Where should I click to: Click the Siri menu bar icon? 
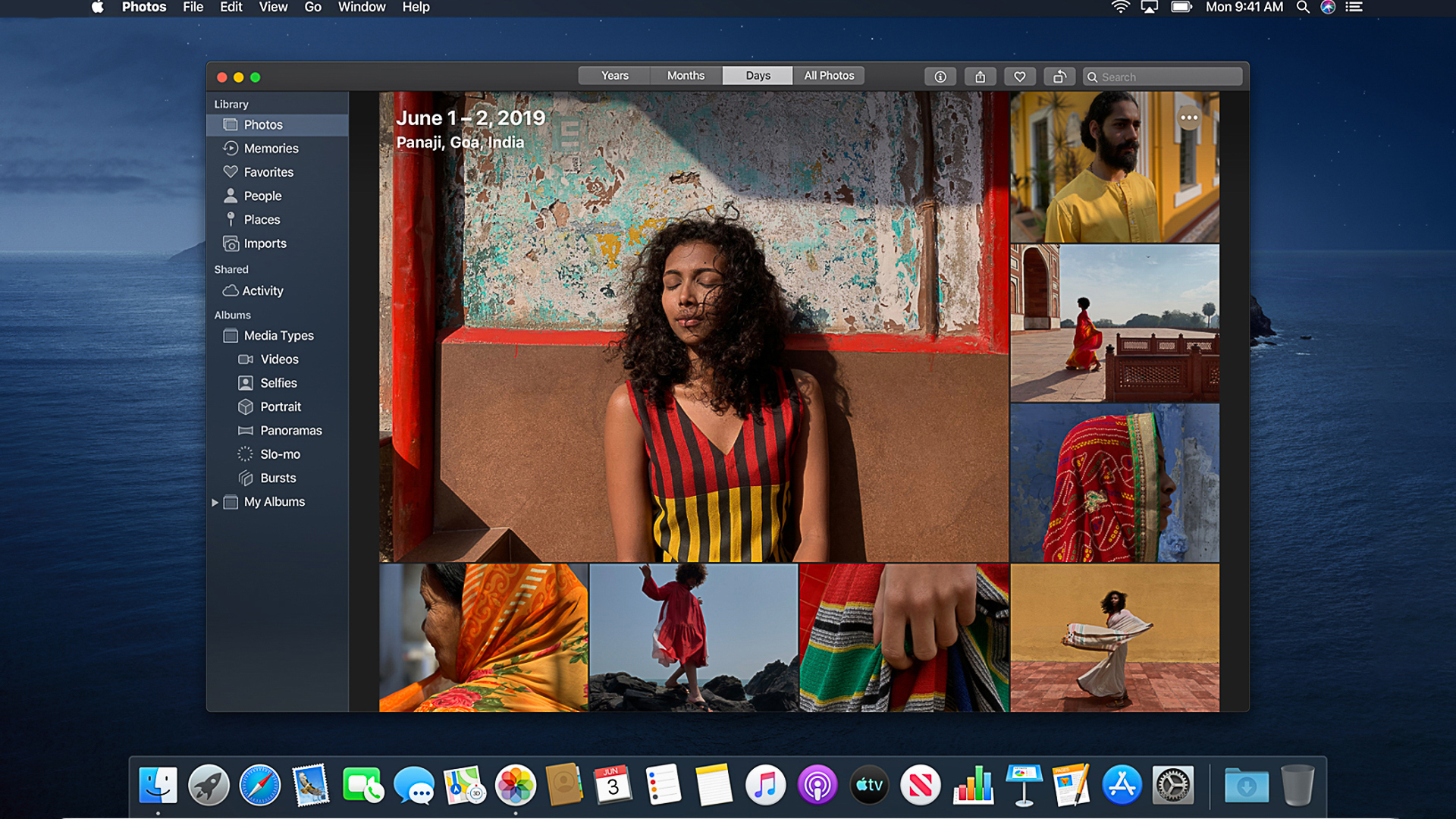click(x=1328, y=7)
